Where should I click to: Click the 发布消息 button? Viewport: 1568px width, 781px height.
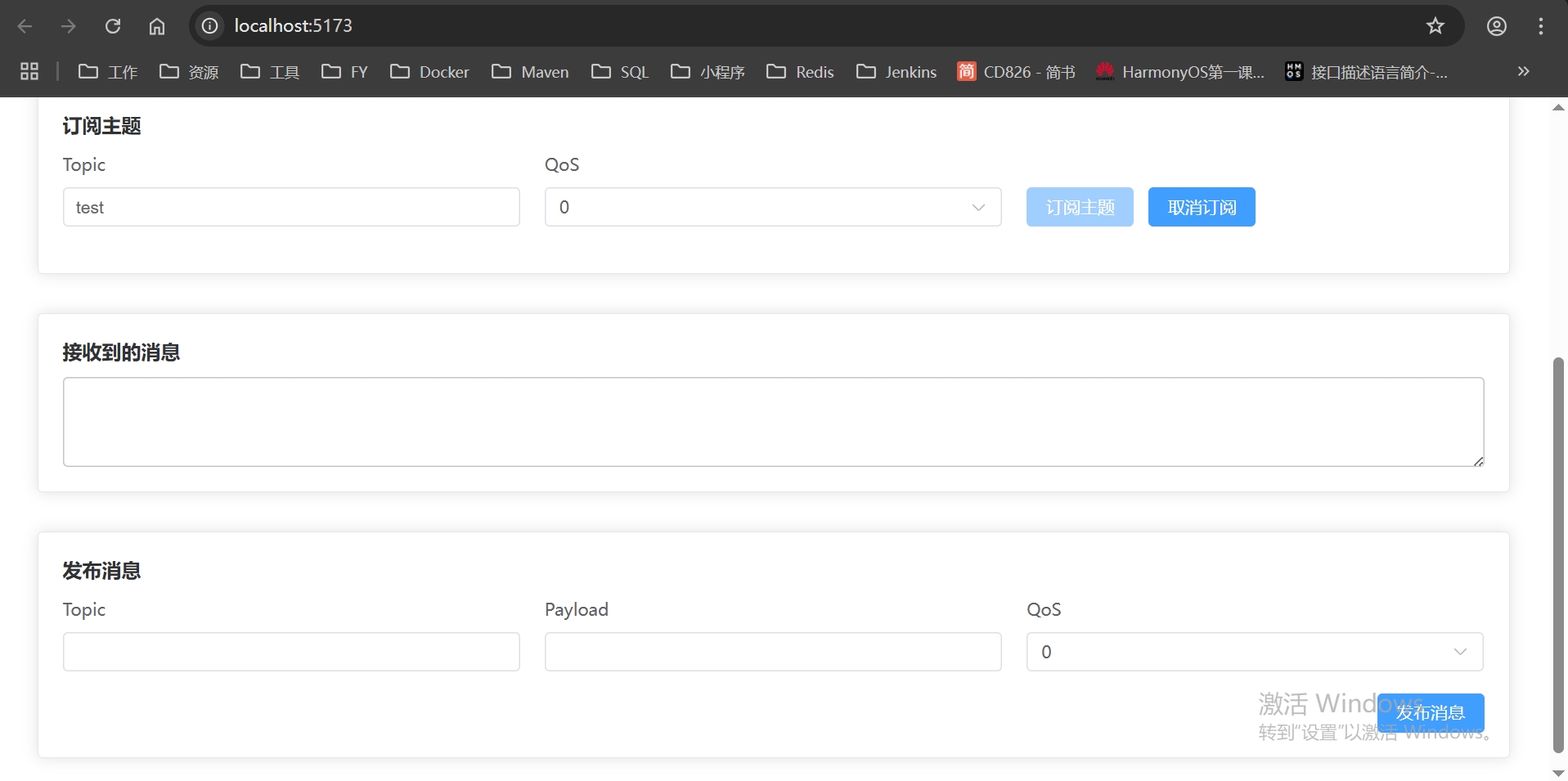(1431, 712)
